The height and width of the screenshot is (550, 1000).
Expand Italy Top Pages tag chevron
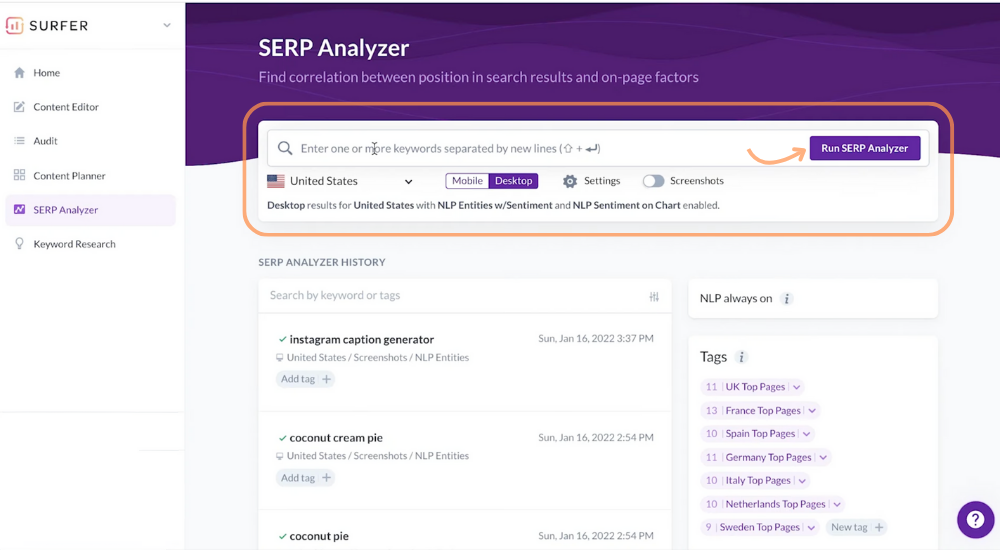coord(802,481)
